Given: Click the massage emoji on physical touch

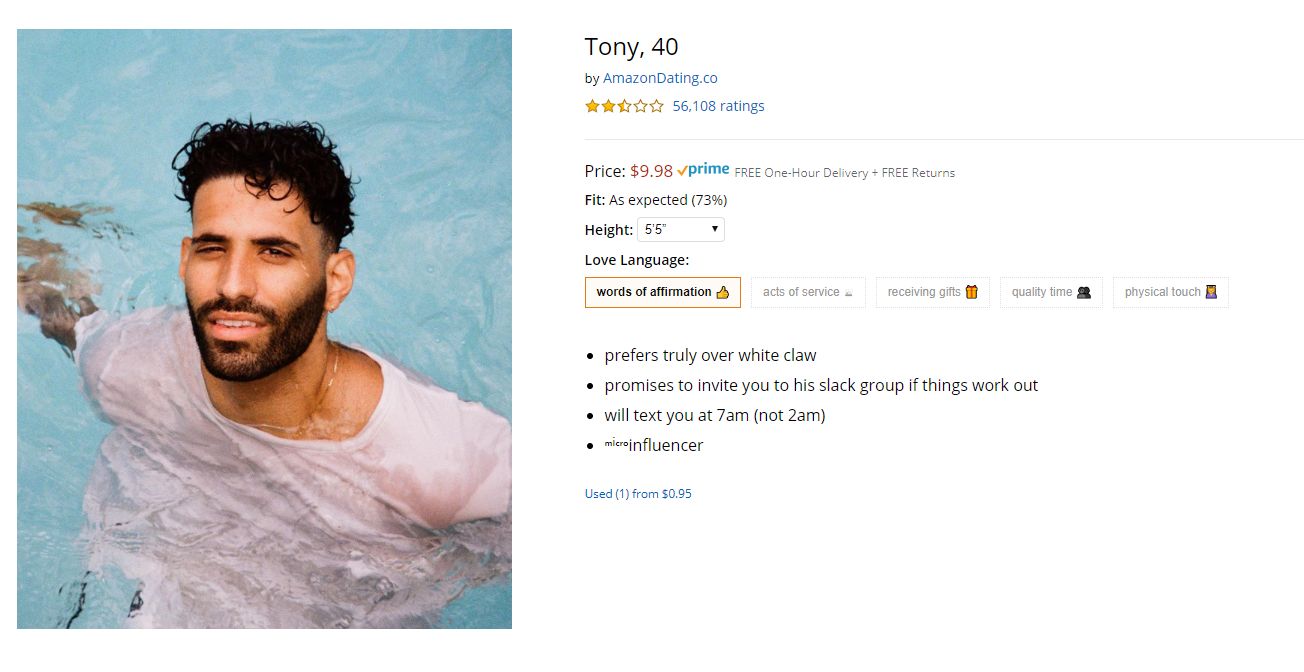Looking at the screenshot, I should [x=1211, y=292].
